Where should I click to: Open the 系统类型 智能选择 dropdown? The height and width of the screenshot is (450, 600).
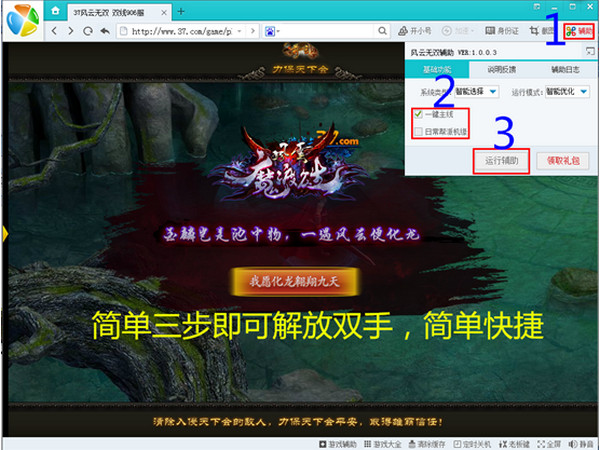(x=476, y=92)
